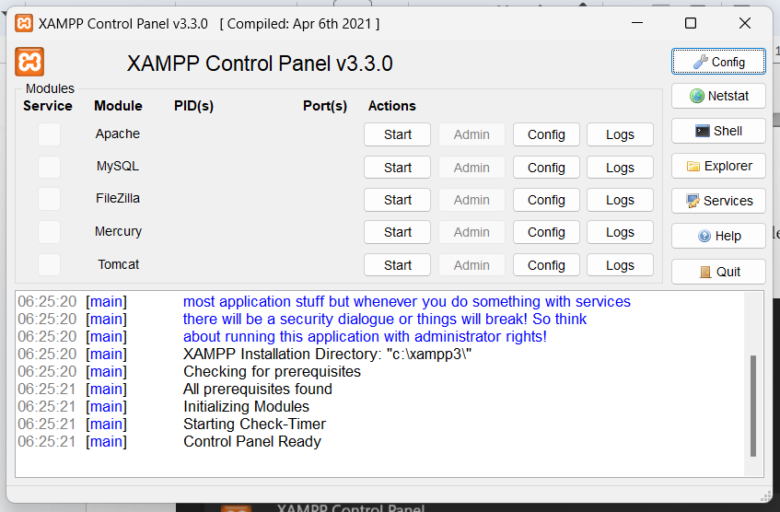The width and height of the screenshot is (780, 512).
Task: Quit XAMPP using the door icon button
Action: click(718, 272)
